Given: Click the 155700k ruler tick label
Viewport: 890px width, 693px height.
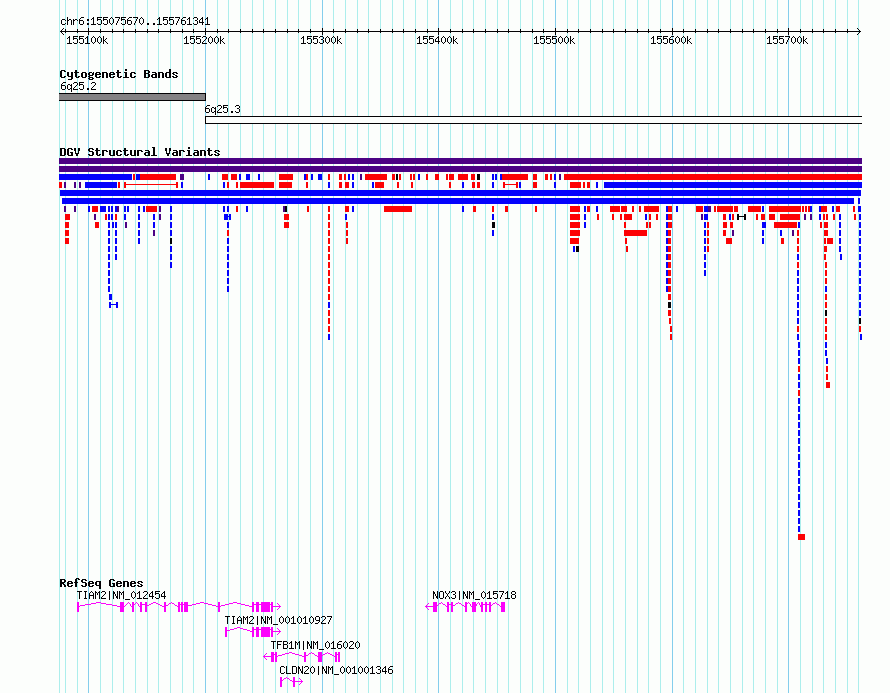Looking at the screenshot, I should tap(787, 40).
